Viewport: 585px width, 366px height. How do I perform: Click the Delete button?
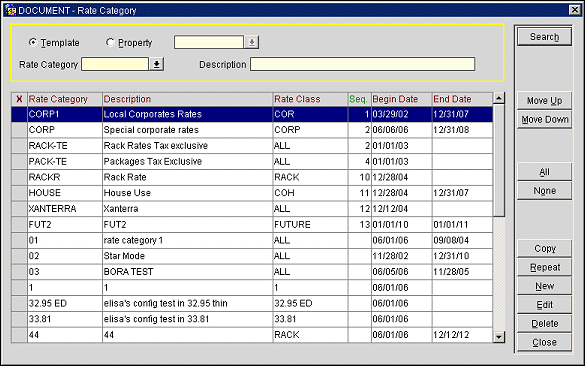coord(544,323)
